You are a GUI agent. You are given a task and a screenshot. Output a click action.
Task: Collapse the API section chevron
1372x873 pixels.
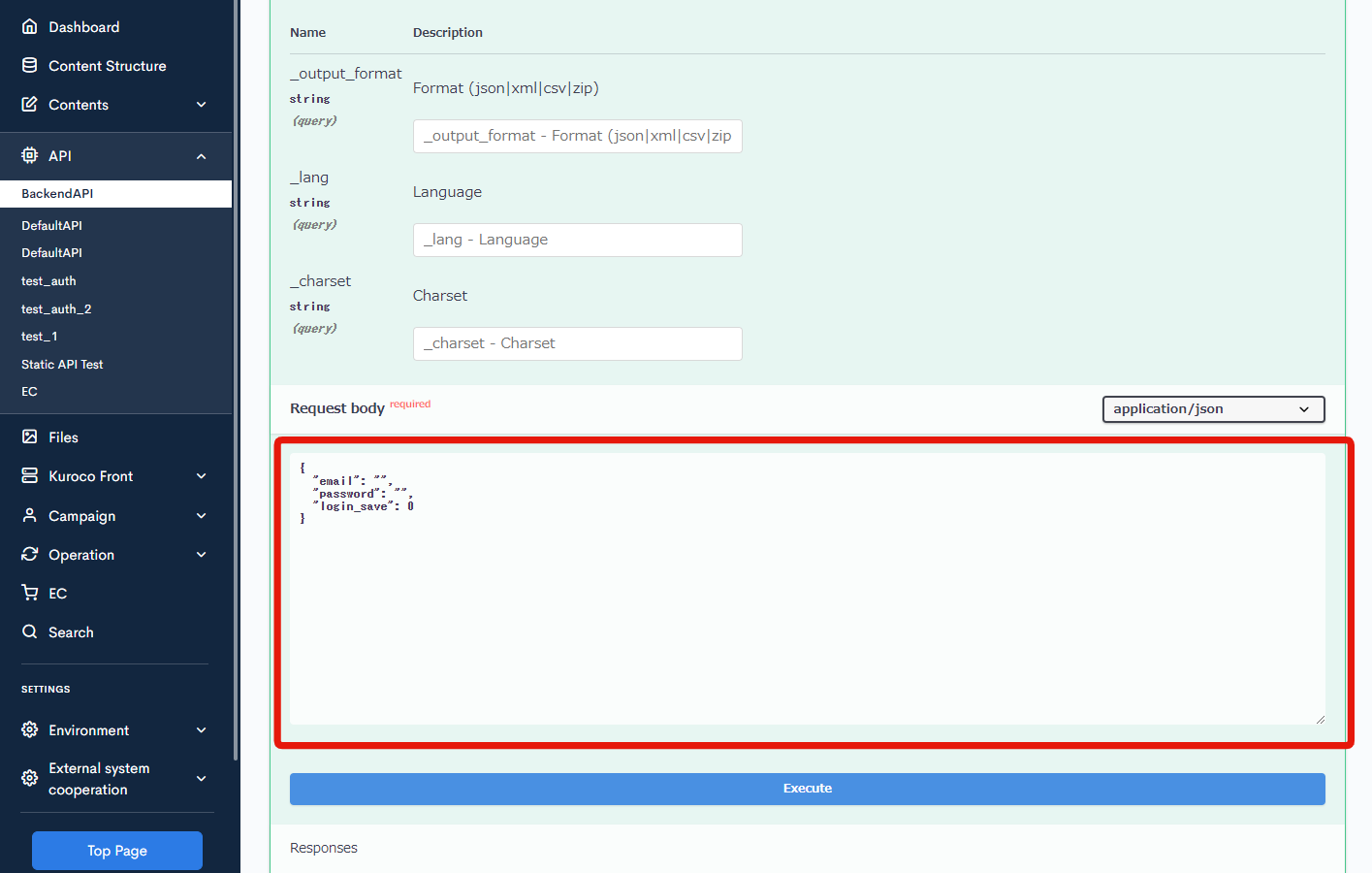tap(202, 156)
